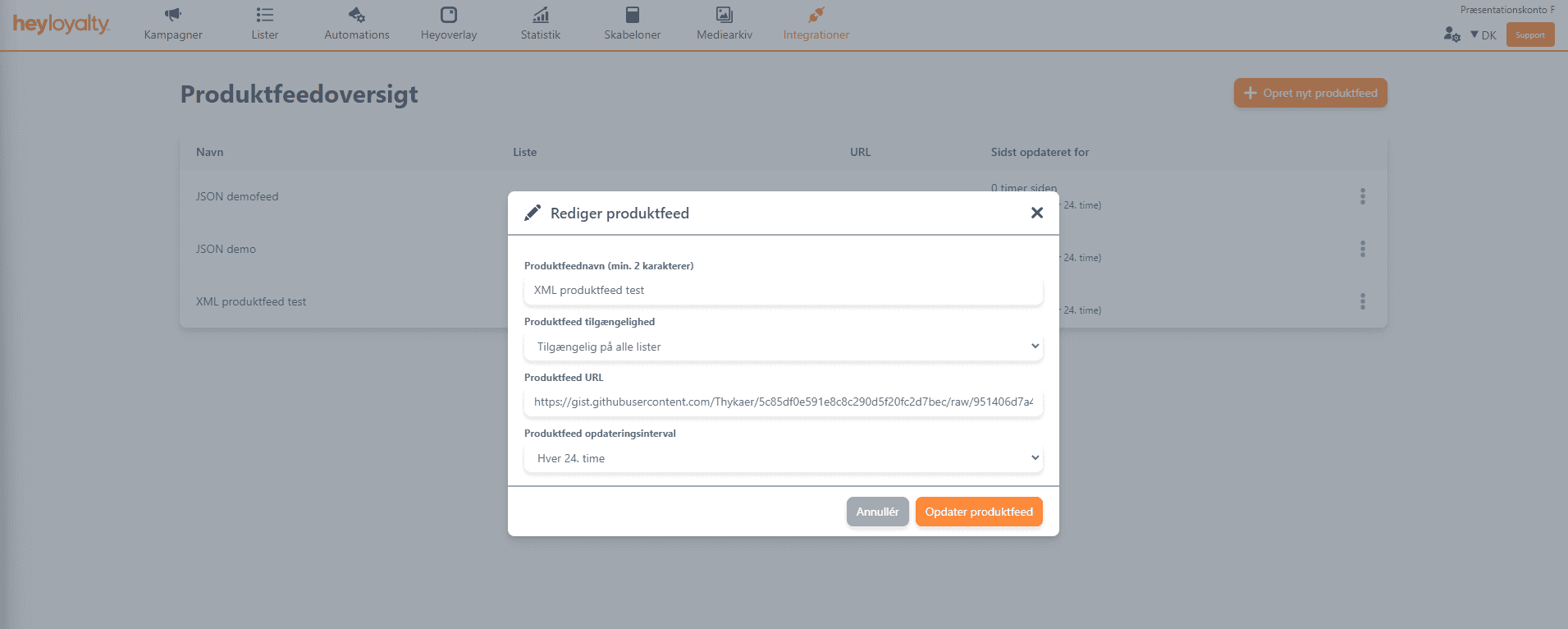
Task: Open Statistik via the chart icon
Action: point(540,14)
